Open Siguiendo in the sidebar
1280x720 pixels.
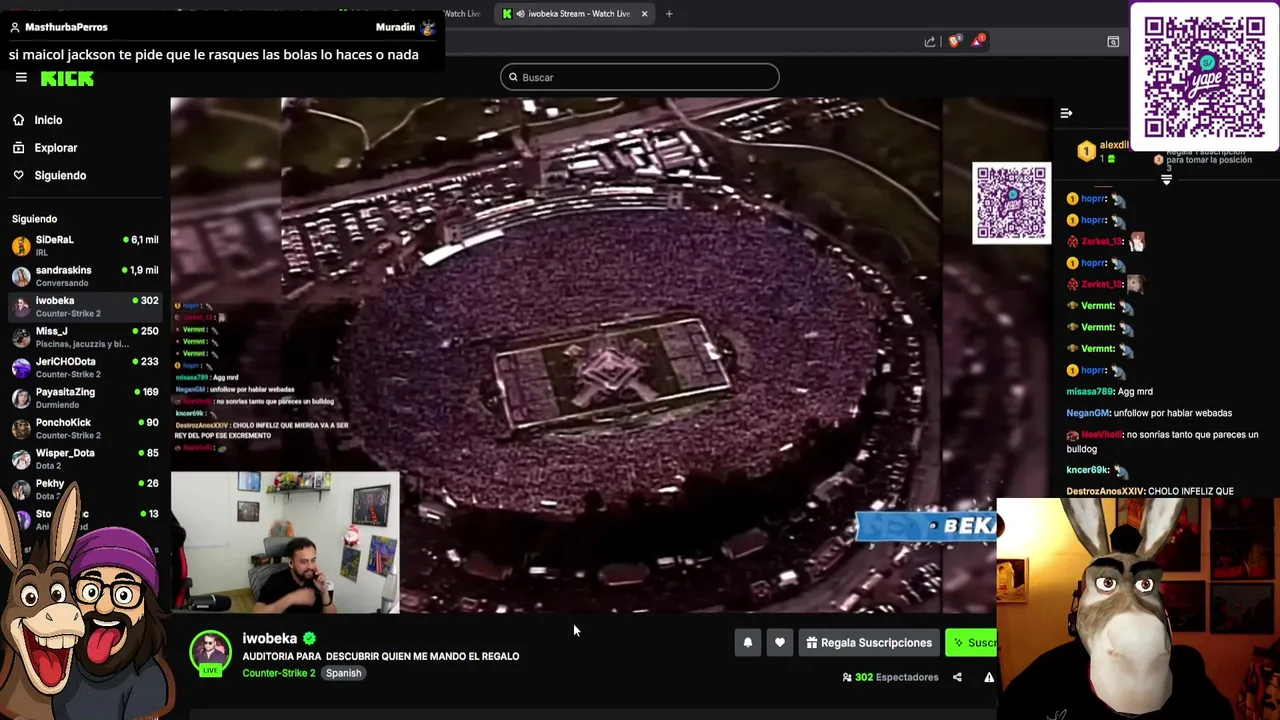pos(60,175)
